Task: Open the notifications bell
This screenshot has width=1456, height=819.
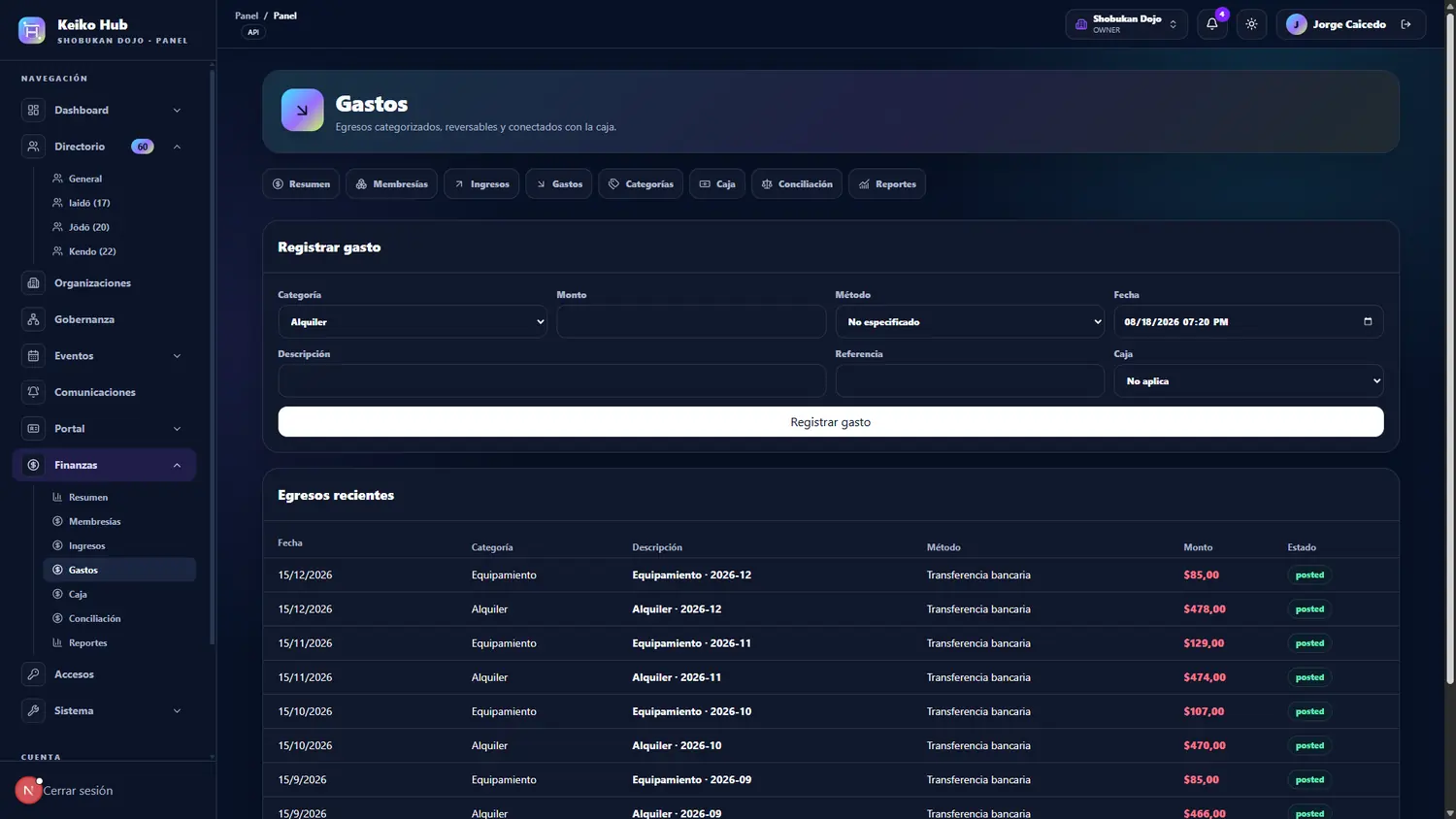Action: point(1212,24)
